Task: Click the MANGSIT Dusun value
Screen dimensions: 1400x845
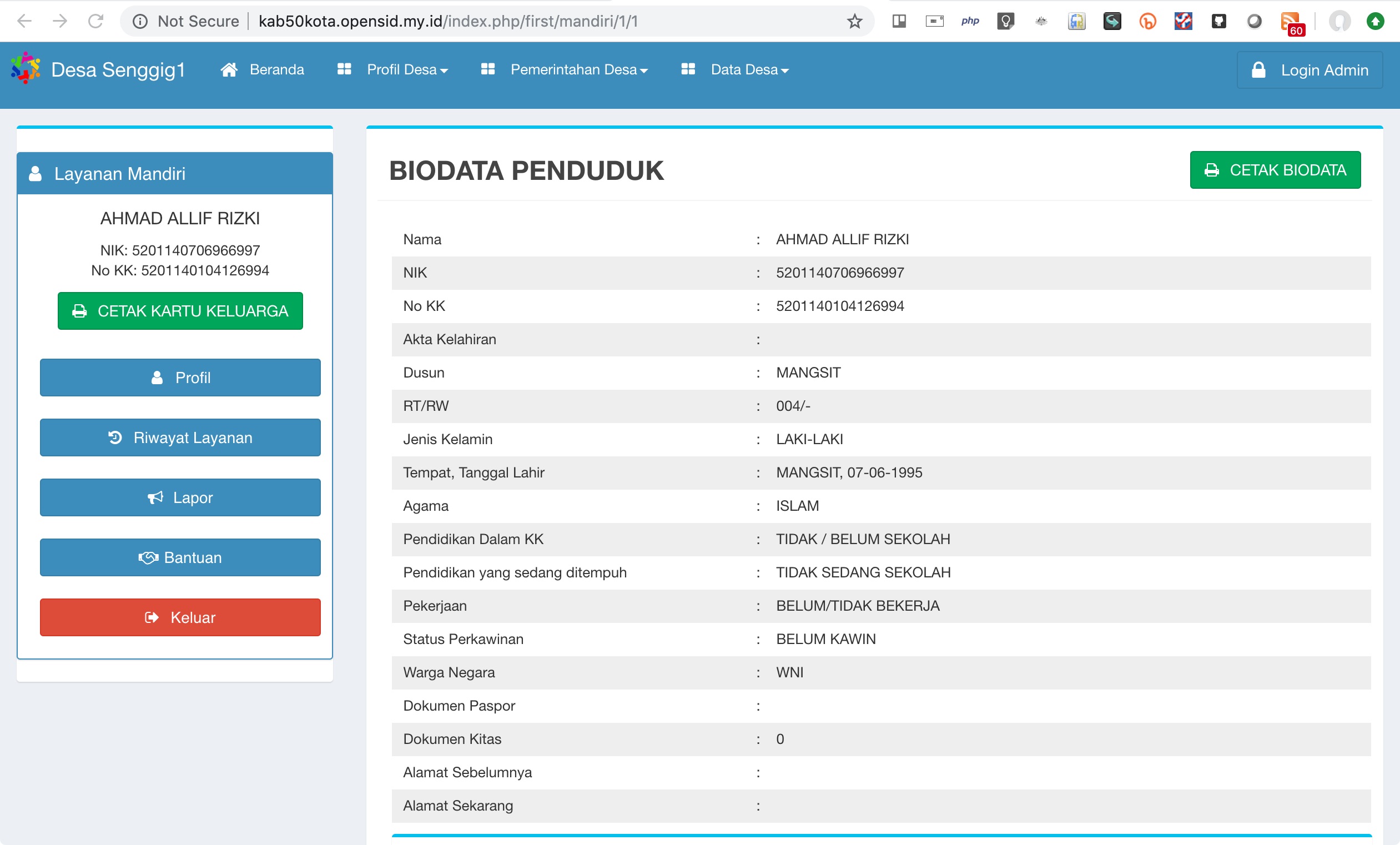Action: tap(808, 373)
